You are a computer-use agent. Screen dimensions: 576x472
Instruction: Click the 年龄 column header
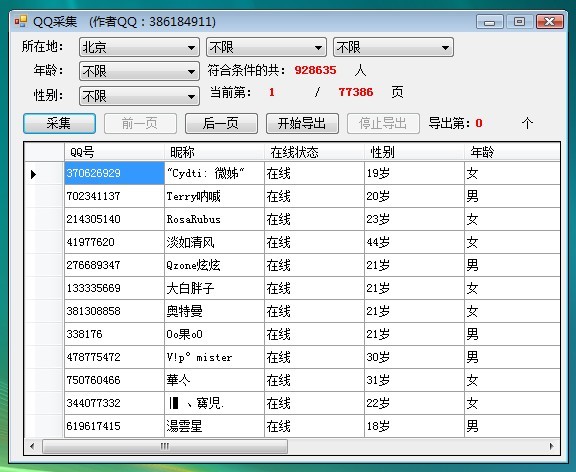click(x=512, y=152)
